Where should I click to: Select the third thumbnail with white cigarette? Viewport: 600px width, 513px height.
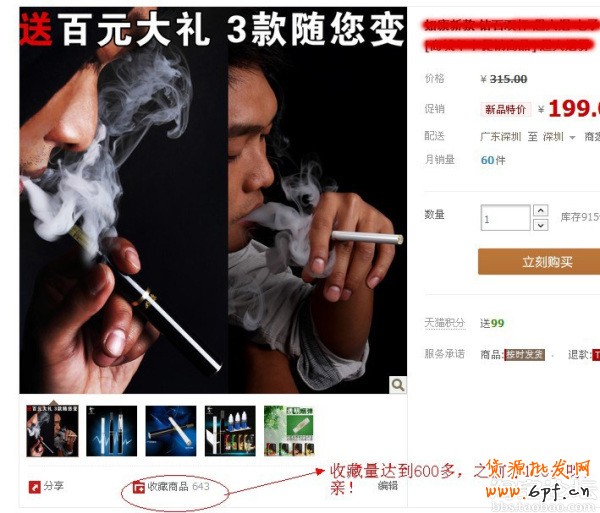(171, 431)
